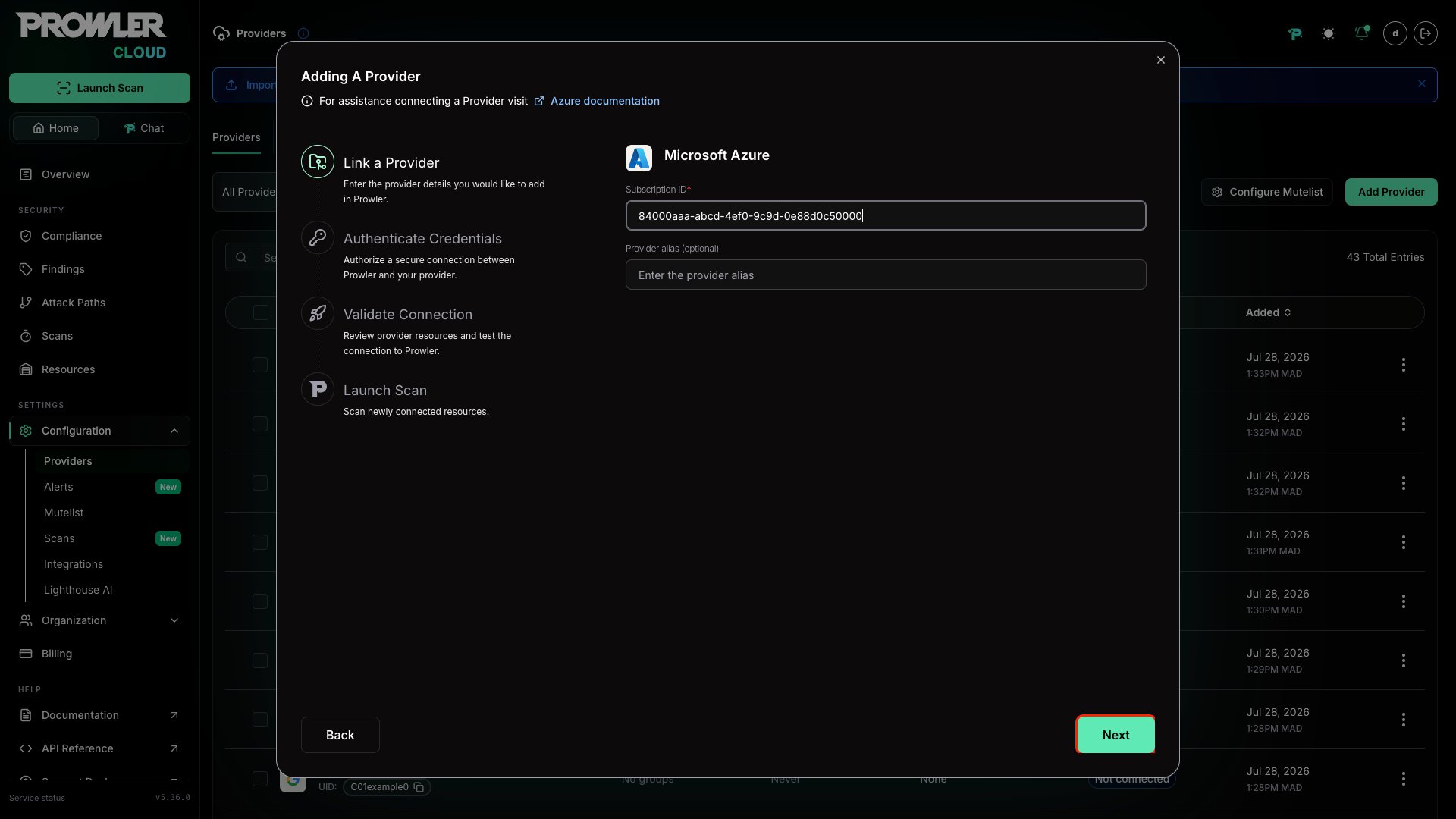This screenshot has width=1456, height=819.
Task: Click the Authenticate Credentials key icon
Action: coord(318,237)
